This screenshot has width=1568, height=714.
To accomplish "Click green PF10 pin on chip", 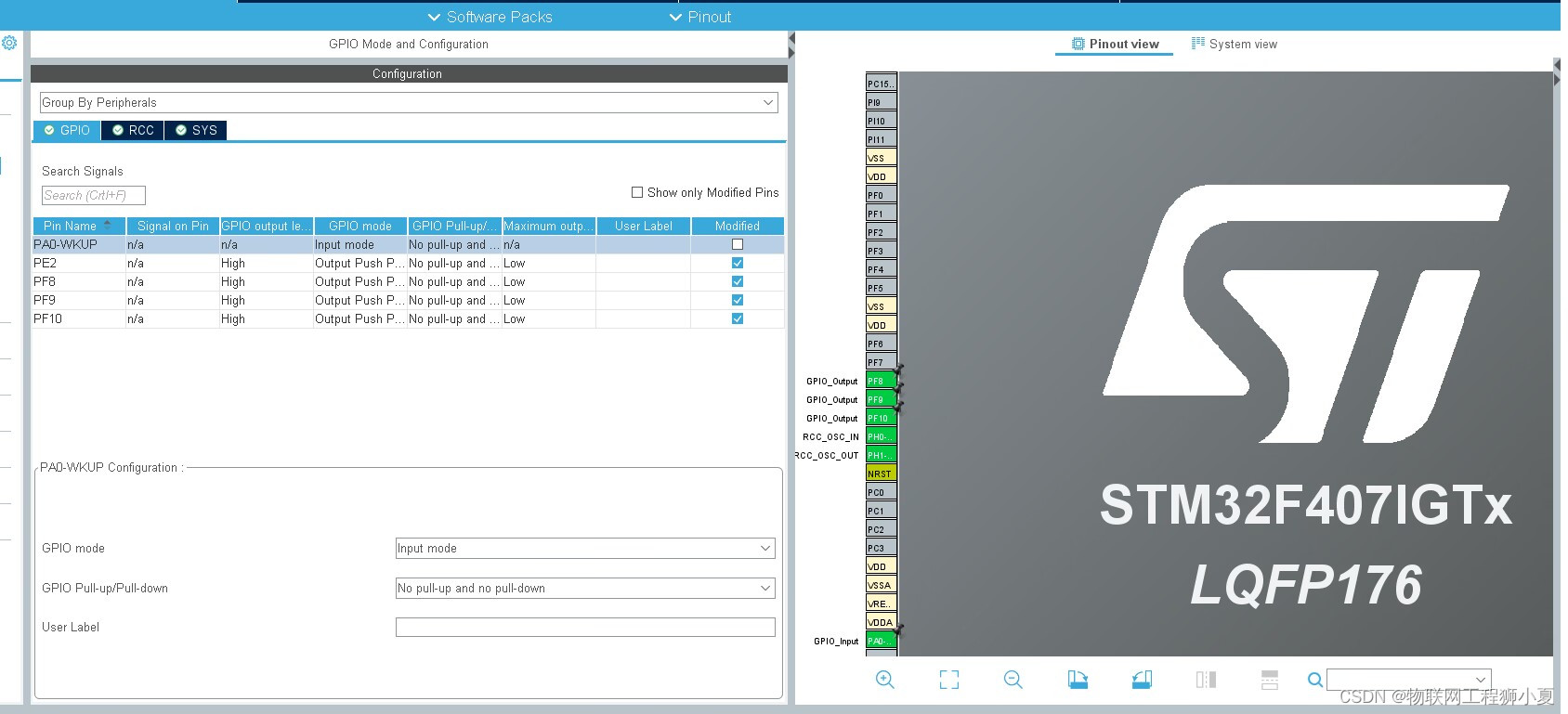I will pos(881,418).
